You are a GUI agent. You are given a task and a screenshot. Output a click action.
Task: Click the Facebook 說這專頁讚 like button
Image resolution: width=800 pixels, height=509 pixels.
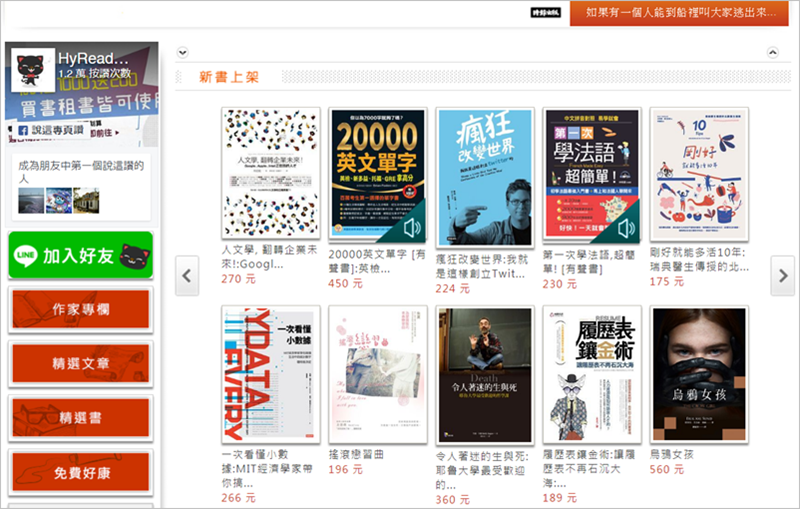coord(52,130)
